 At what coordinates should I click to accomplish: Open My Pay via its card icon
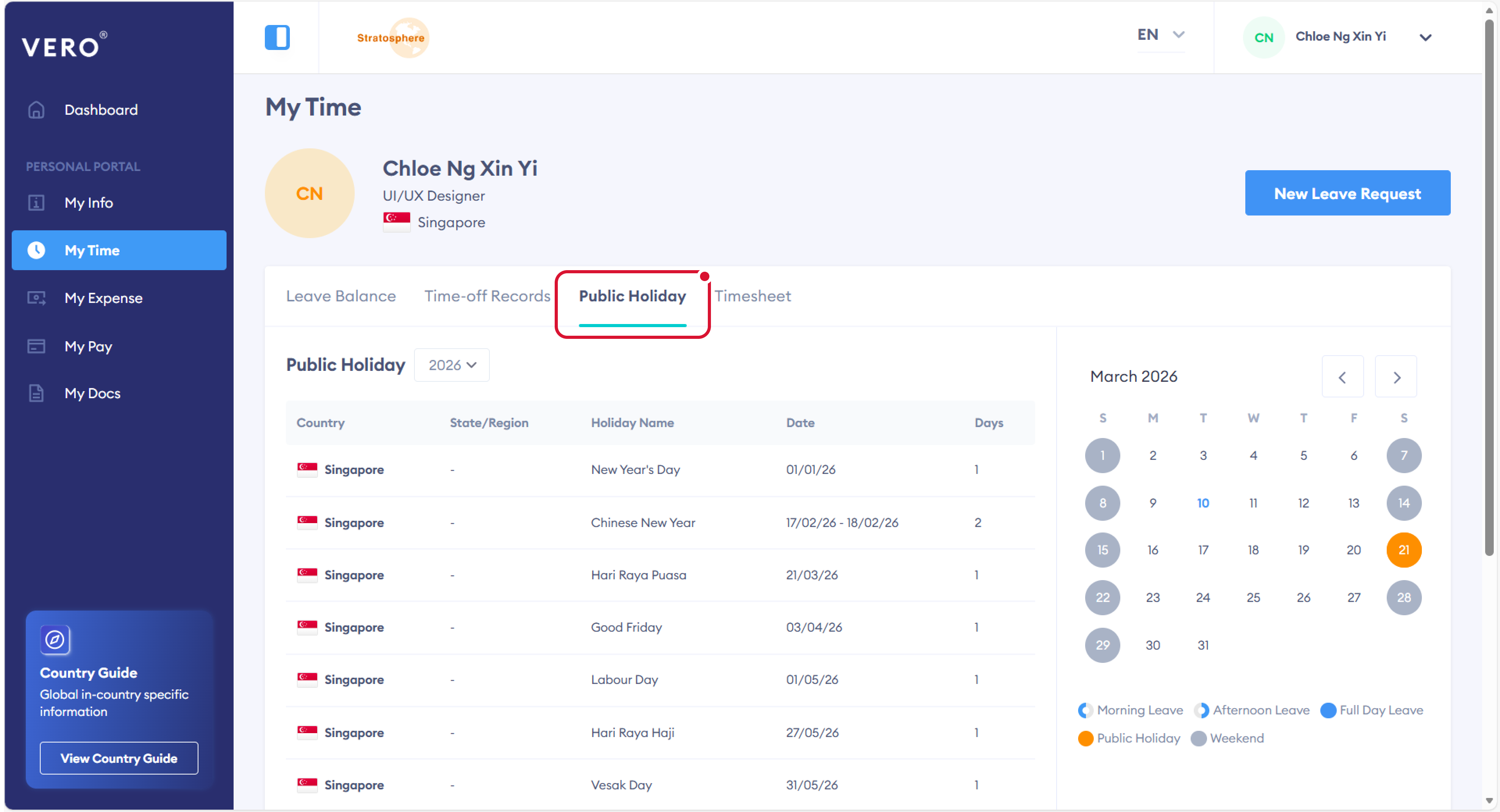click(36, 346)
